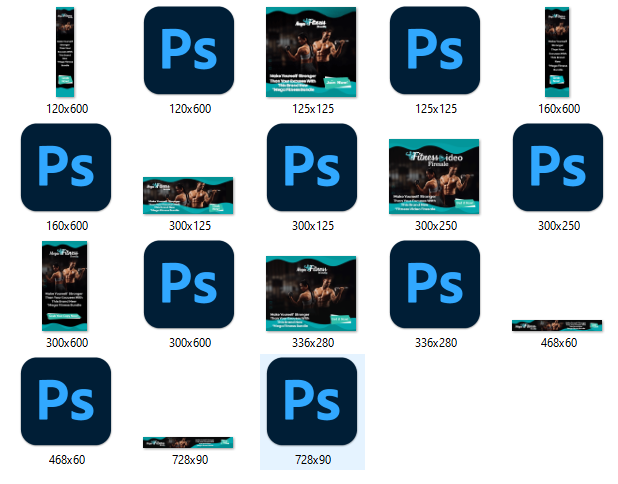Select the 300x125 Photoshop PSD file icon
The height and width of the screenshot is (484, 618).
(312, 168)
